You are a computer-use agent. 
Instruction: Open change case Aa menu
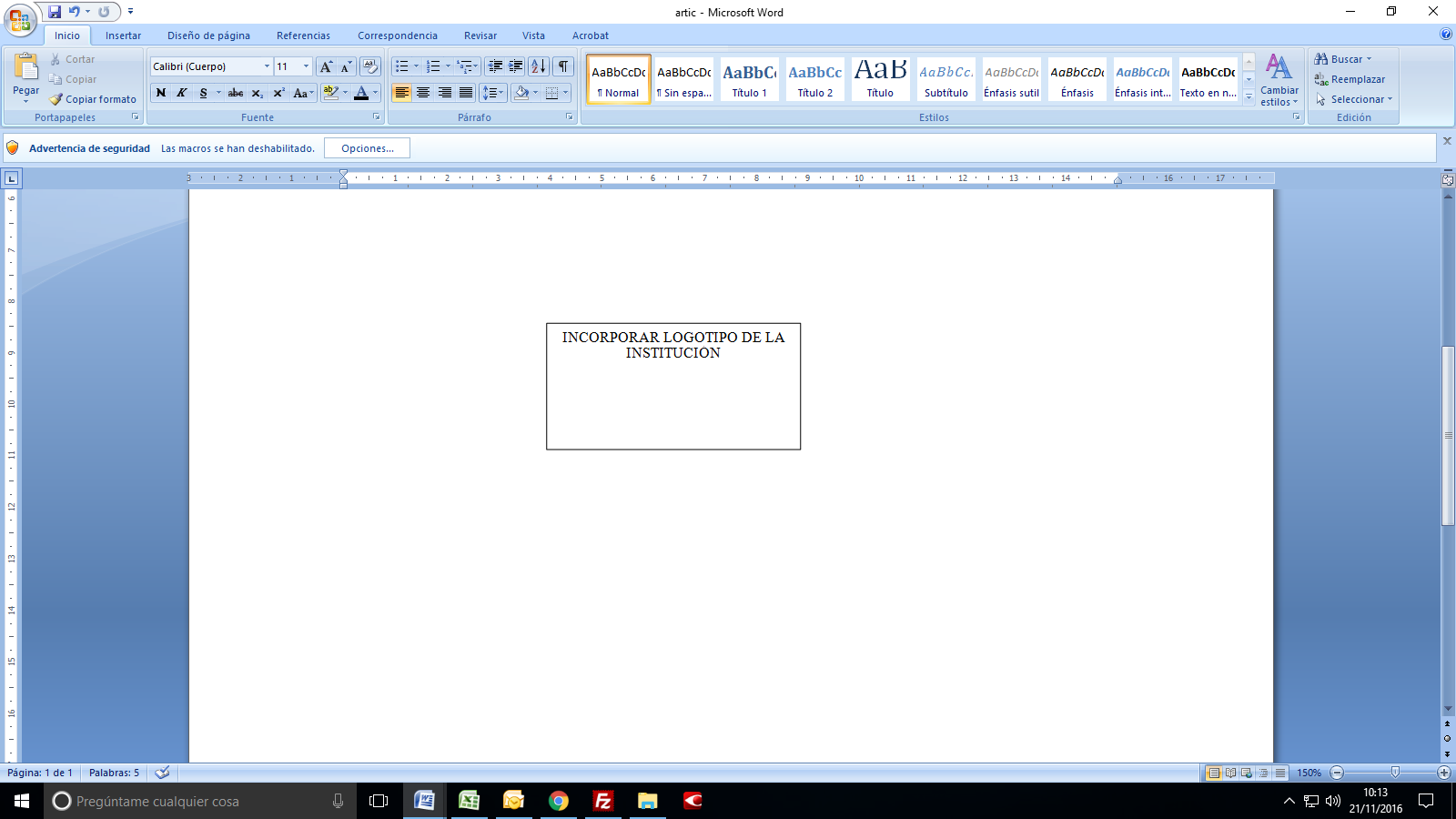point(303,93)
